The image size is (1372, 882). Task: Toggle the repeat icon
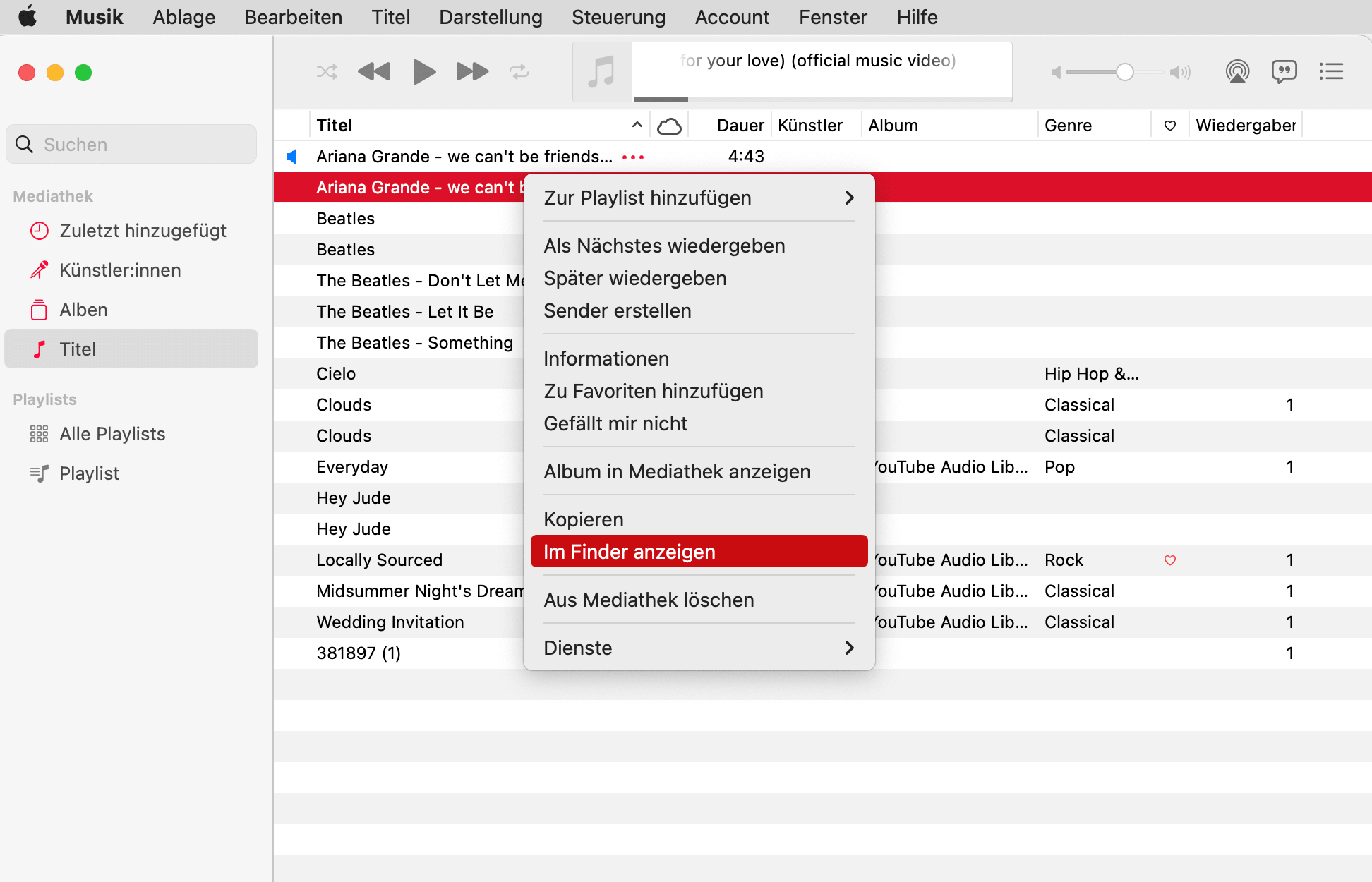pos(519,72)
